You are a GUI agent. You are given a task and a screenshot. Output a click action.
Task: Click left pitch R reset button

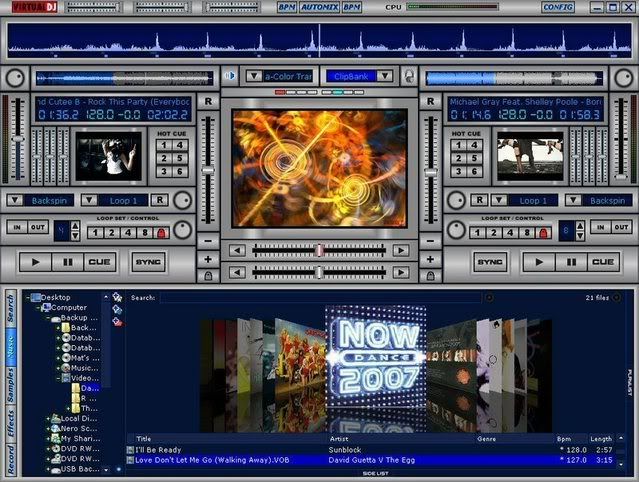208,101
